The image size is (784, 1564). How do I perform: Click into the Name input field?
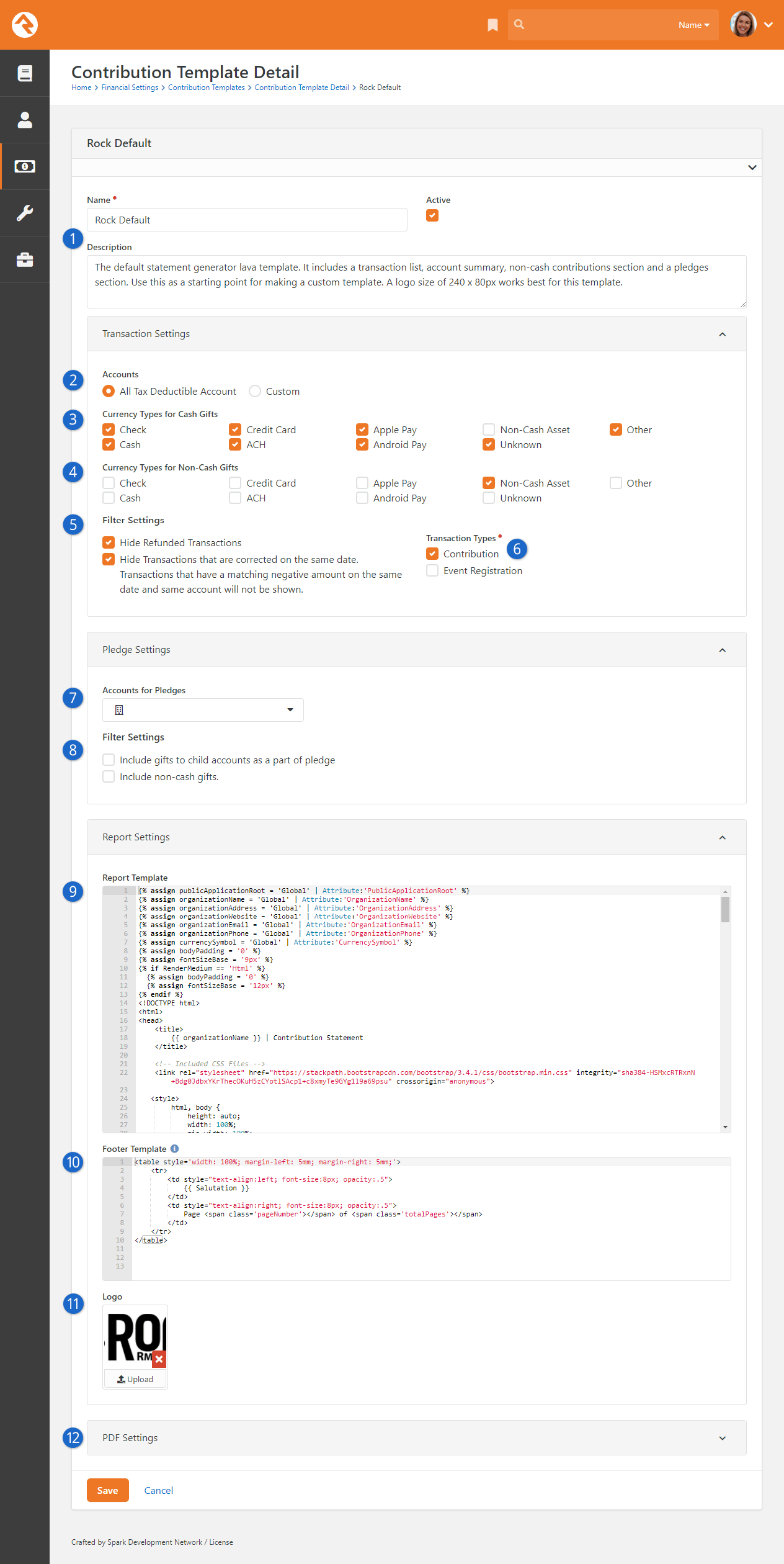pos(247,220)
